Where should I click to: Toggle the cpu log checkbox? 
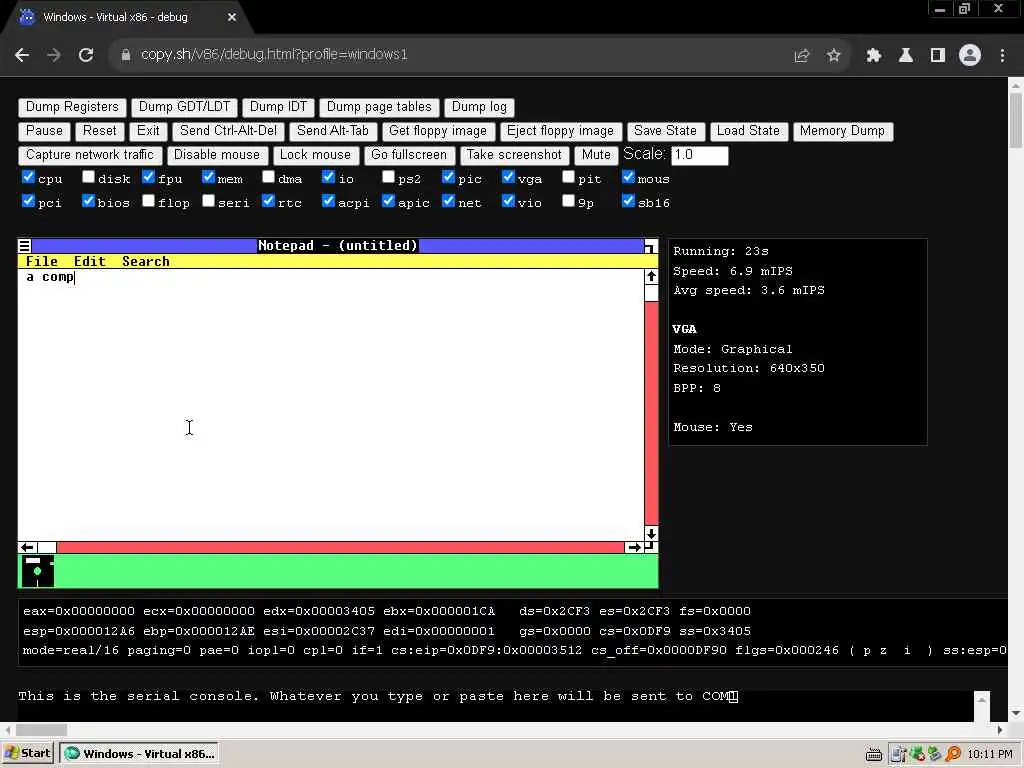click(x=28, y=177)
